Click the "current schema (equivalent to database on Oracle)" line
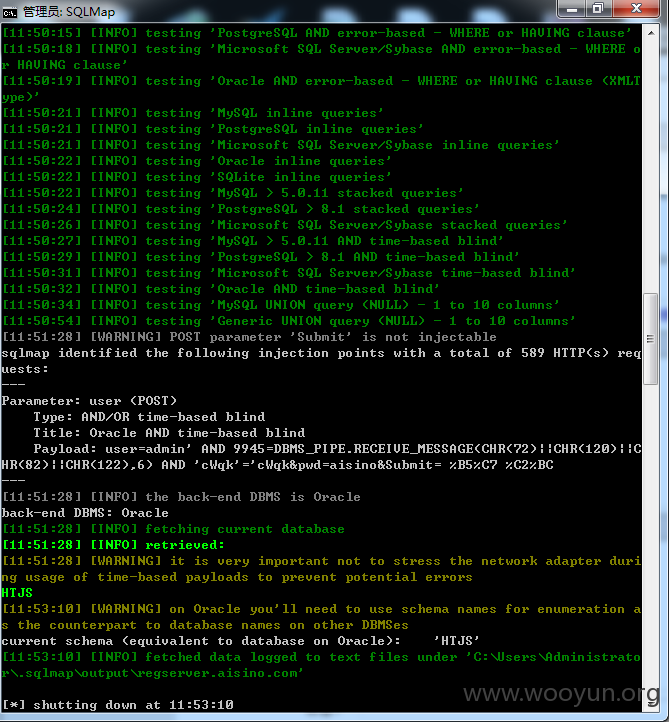Screen dimensions: 669x722 coord(240,641)
